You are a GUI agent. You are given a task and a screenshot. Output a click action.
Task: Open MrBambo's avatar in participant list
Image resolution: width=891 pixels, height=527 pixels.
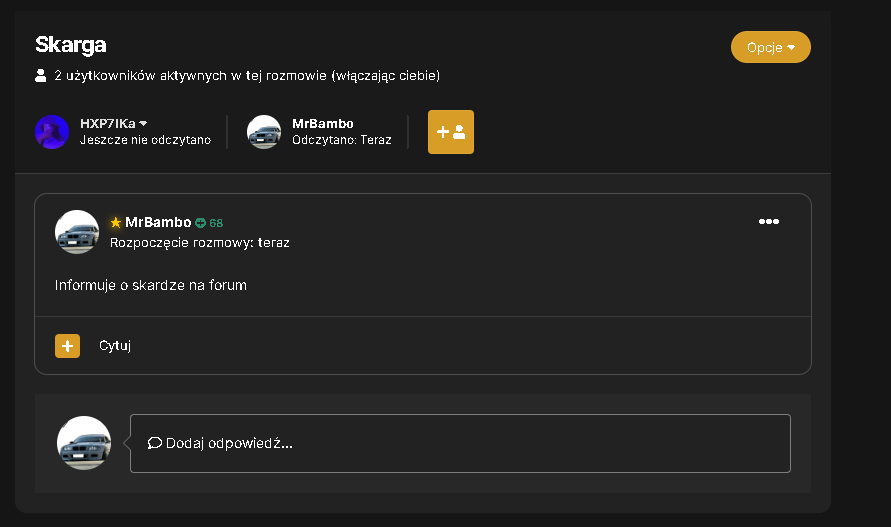click(x=264, y=132)
